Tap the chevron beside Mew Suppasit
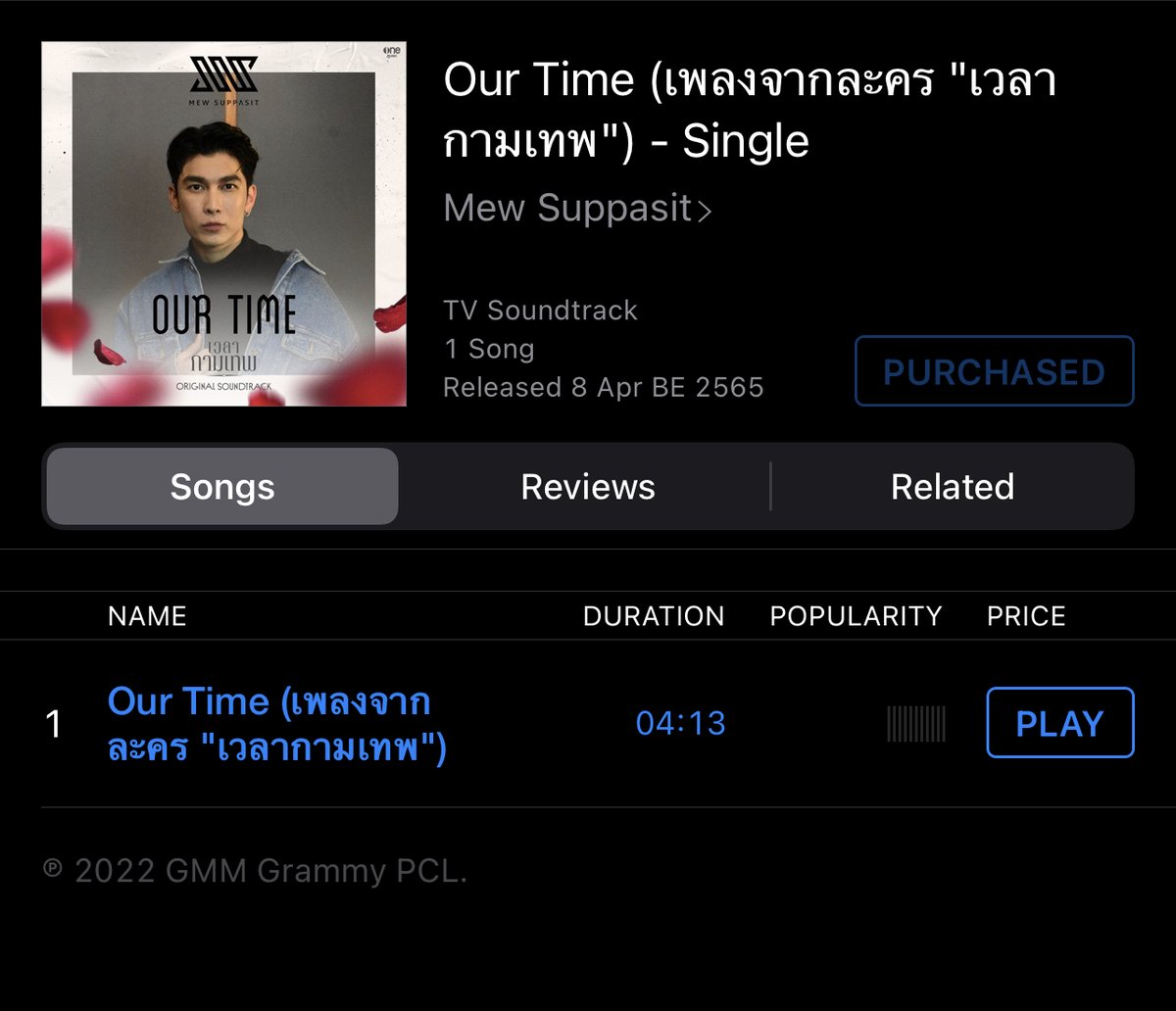1176x1011 pixels. click(704, 211)
